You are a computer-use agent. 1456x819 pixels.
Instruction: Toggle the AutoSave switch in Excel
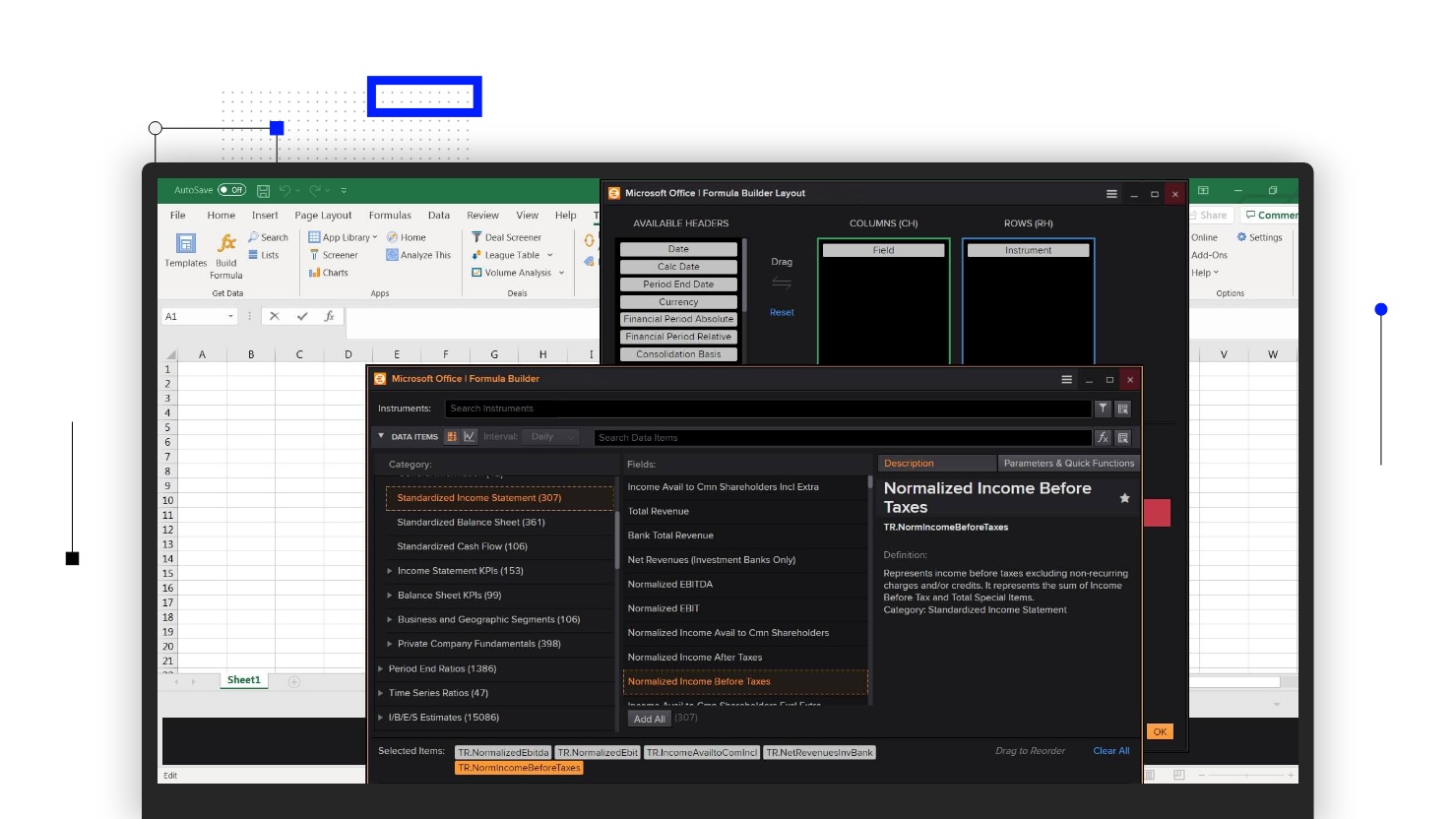[x=232, y=190]
